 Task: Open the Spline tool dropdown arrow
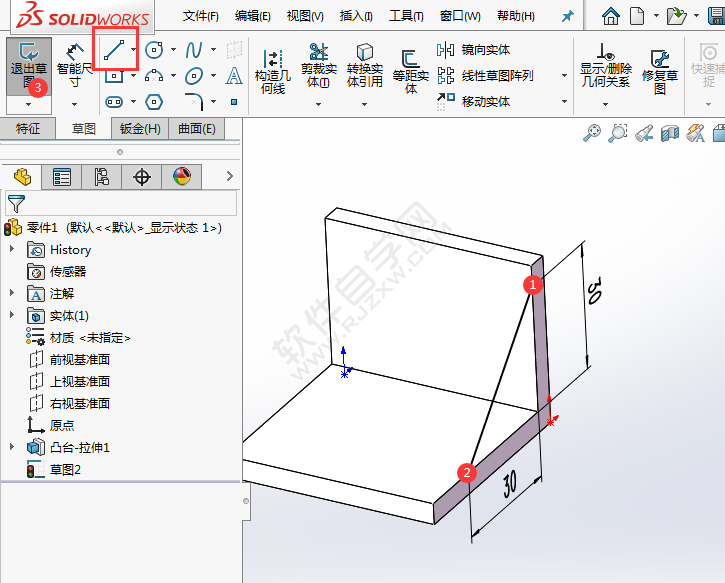pos(213,49)
